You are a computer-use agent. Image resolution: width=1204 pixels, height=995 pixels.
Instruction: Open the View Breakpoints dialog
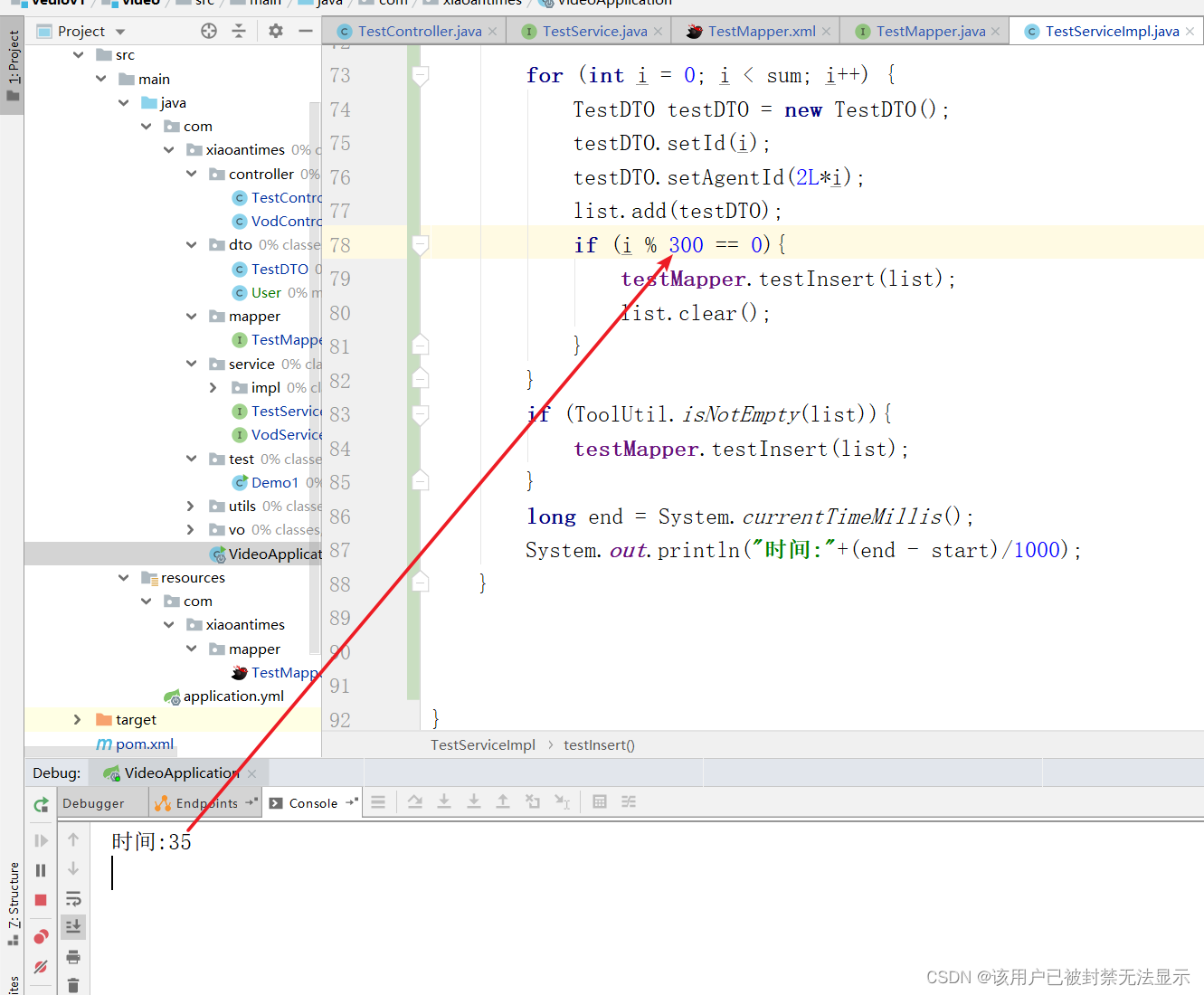pos(41,936)
